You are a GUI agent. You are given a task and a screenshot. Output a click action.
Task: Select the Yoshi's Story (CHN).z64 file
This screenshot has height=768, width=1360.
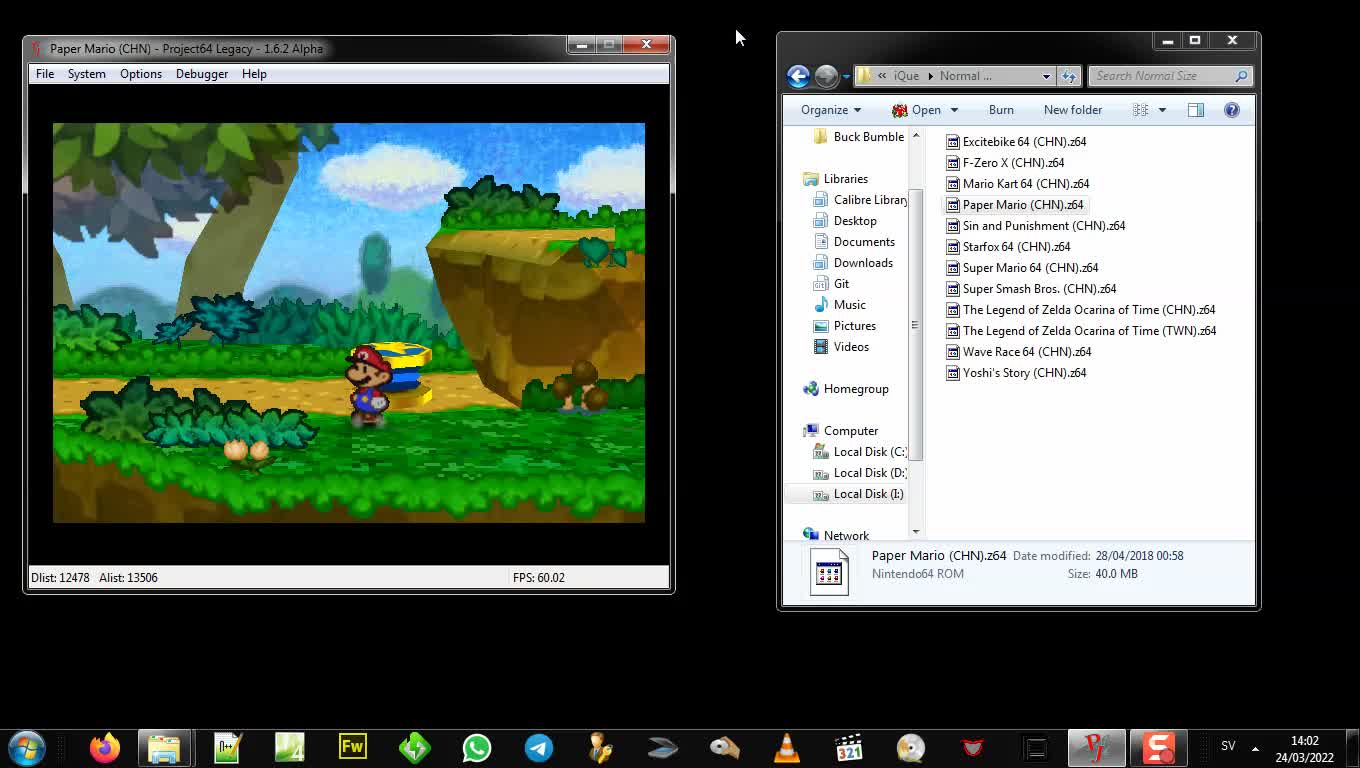[x=1016, y=373]
